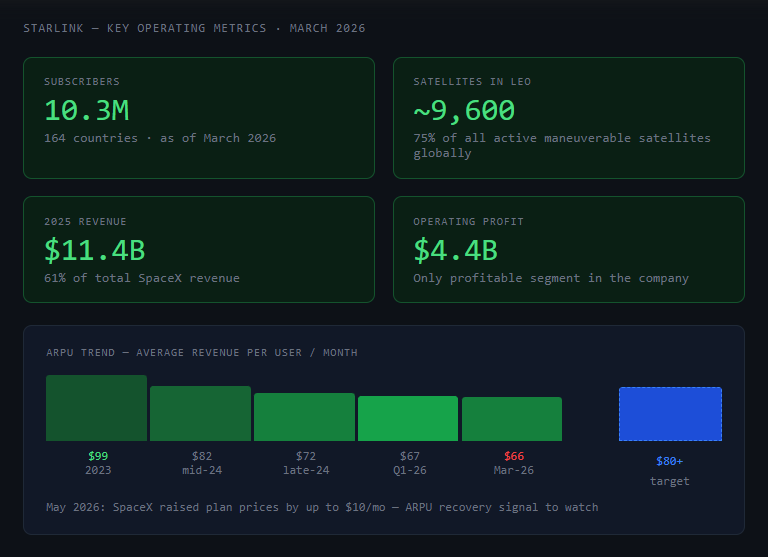Viewport: 768px width, 557px height.
Task: Click the Starlink Key Operating Metrics title
Action: [x=194, y=28]
